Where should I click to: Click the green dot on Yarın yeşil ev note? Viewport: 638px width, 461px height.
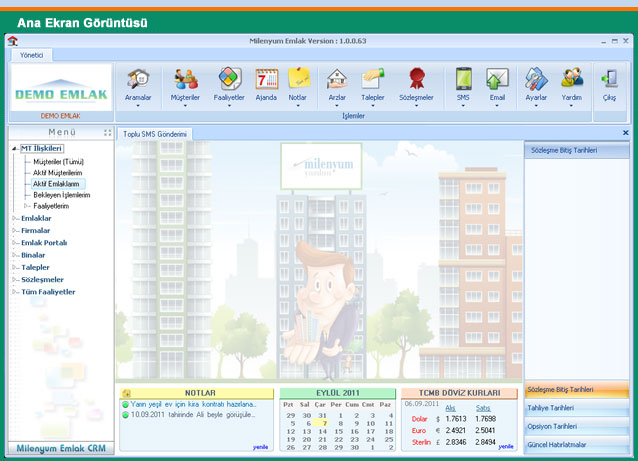(125, 404)
